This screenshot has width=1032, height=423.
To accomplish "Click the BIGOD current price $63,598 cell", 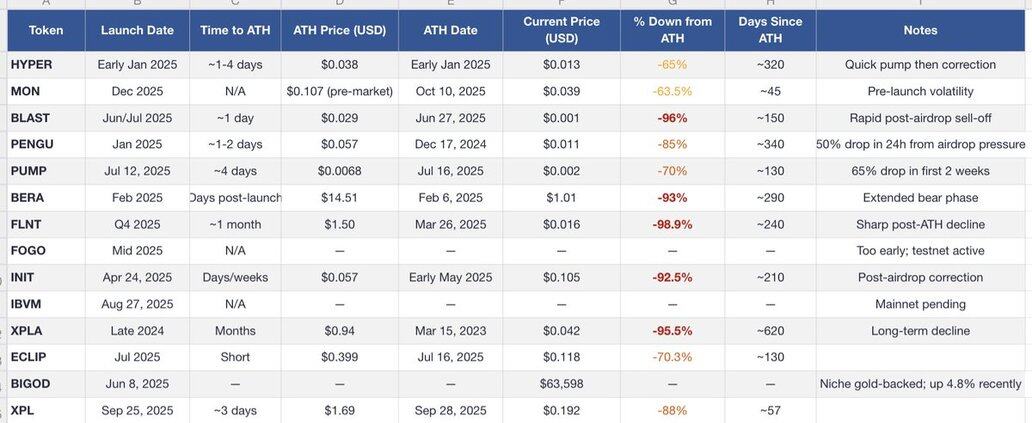I will click(x=561, y=384).
